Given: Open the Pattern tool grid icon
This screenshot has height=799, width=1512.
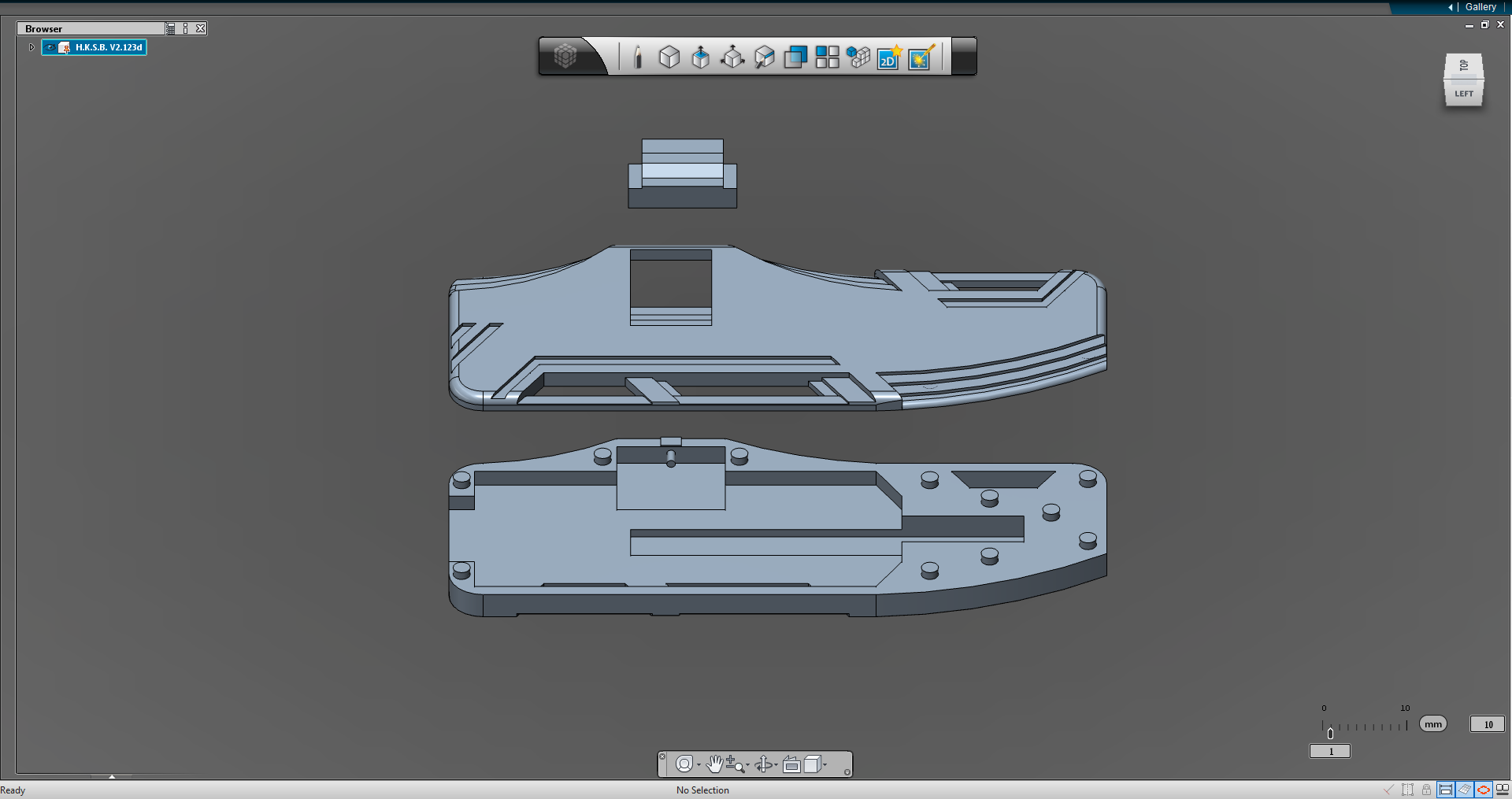Looking at the screenshot, I should tap(827, 57).
